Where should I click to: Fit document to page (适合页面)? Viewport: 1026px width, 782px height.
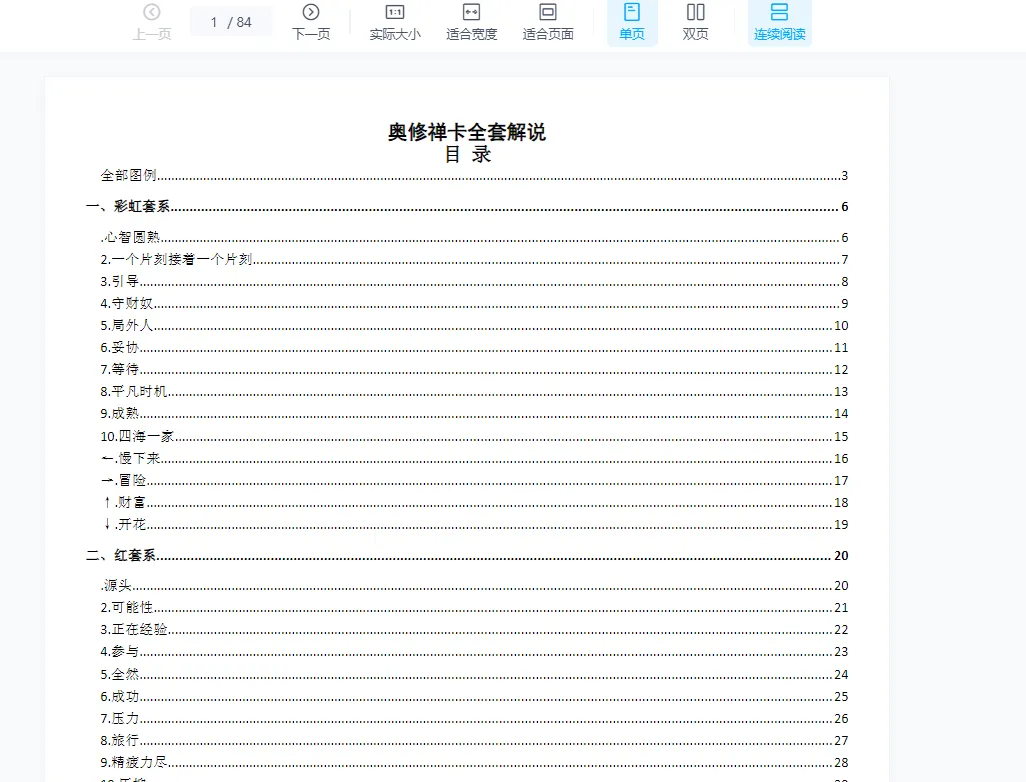point(548,22)
